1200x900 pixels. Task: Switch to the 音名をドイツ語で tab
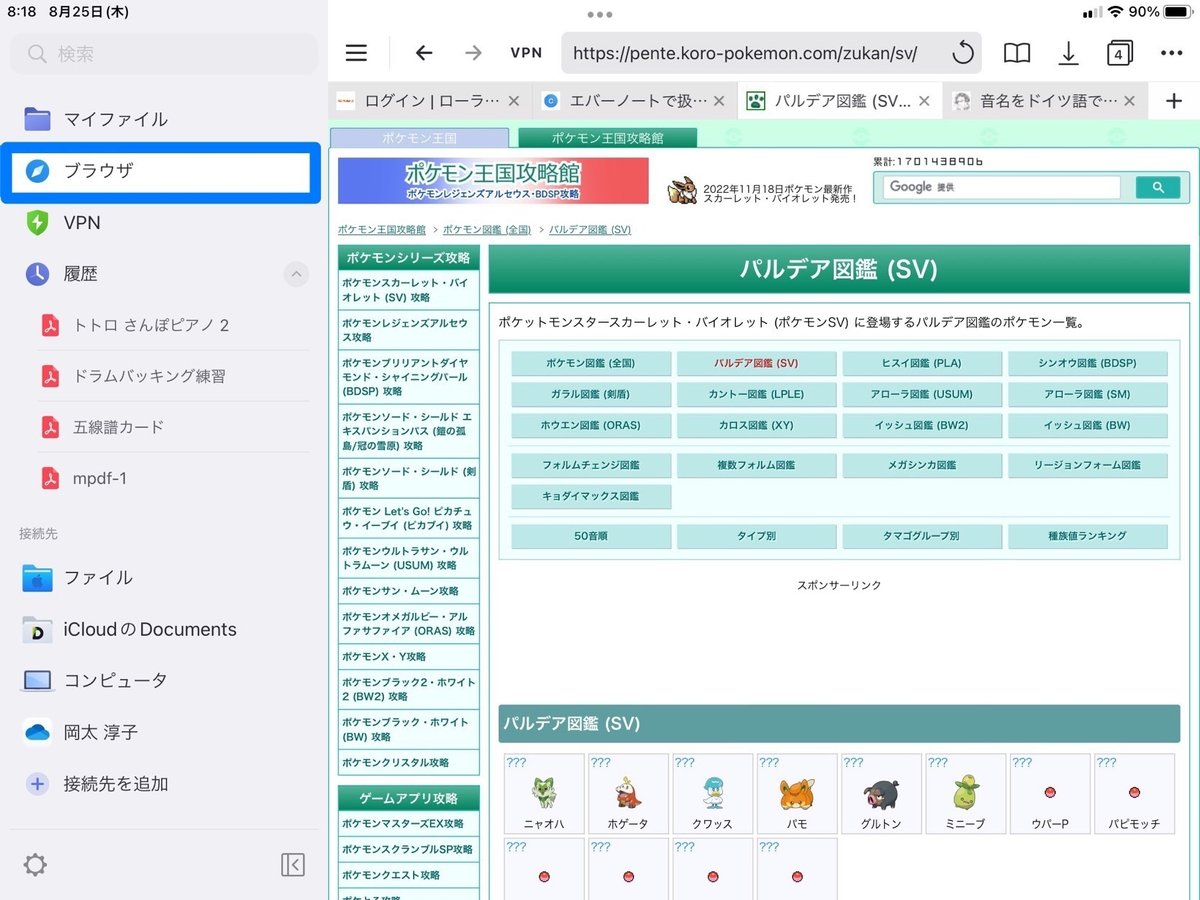(1044, 101)
